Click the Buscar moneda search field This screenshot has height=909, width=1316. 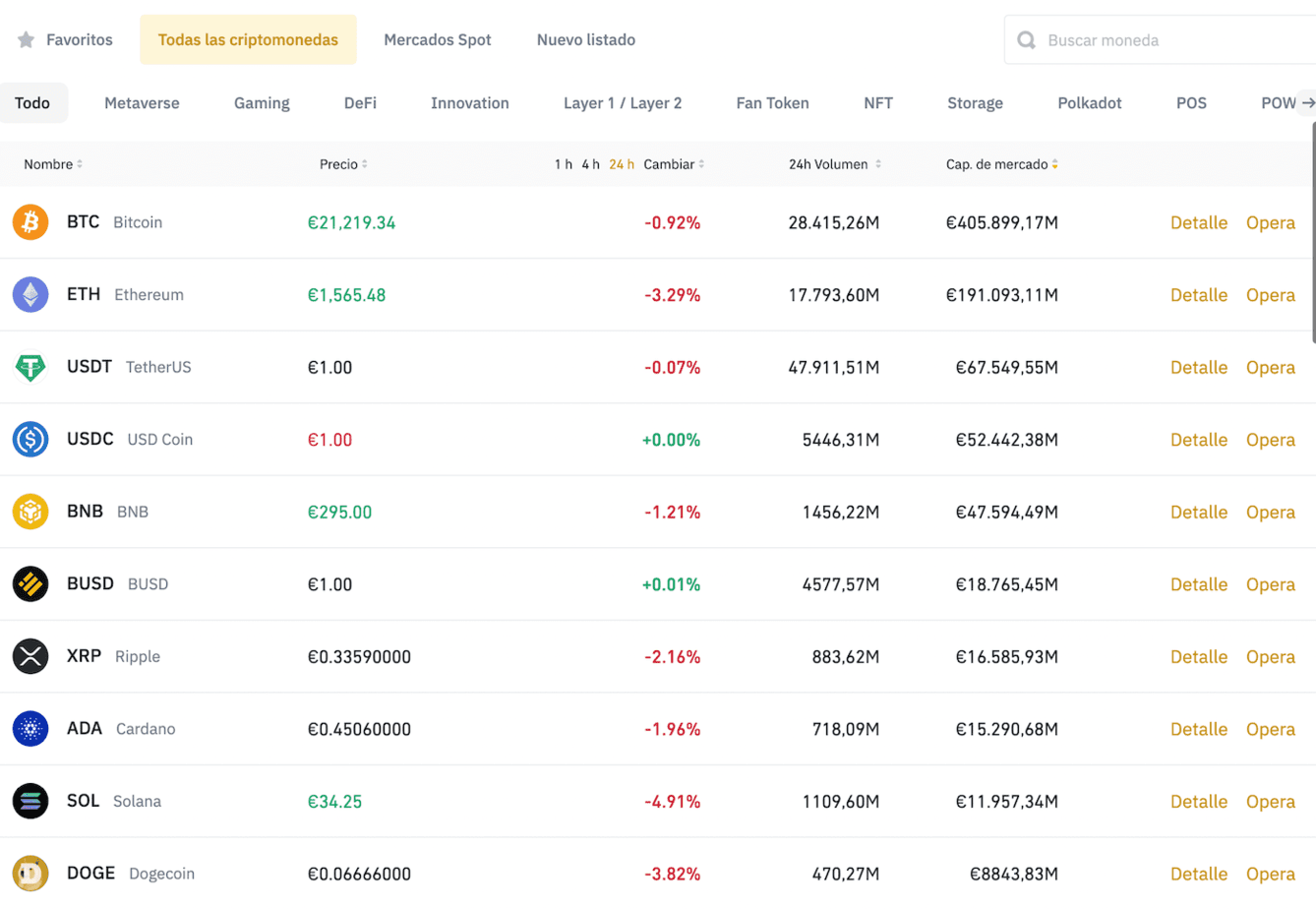(x=1160, y=40)
